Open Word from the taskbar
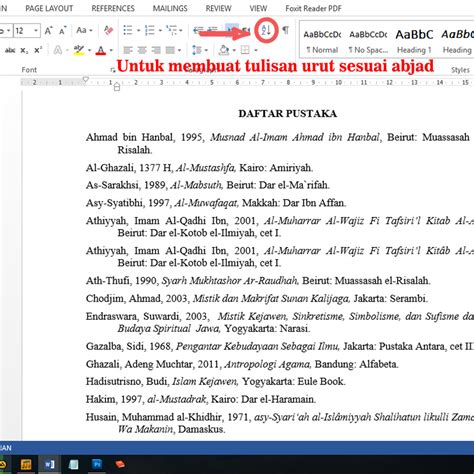This screenshot has width=474, height=474. click(50, 464)
